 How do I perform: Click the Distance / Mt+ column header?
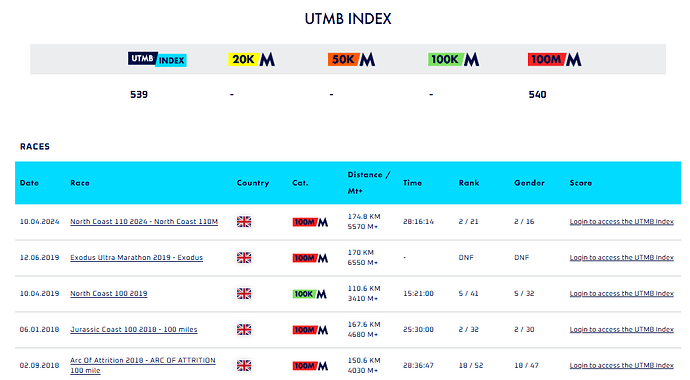coord(369,183)
